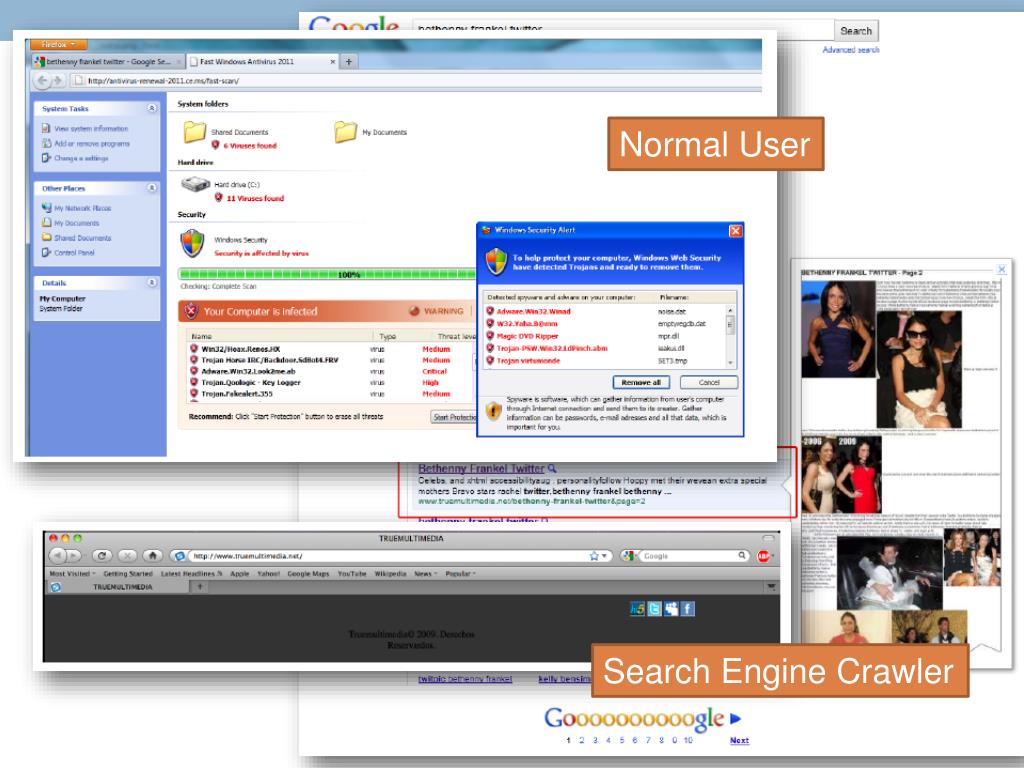Click the My Documents folder icon in System folders
The image size is (1024, 768).
coord(345,132)
